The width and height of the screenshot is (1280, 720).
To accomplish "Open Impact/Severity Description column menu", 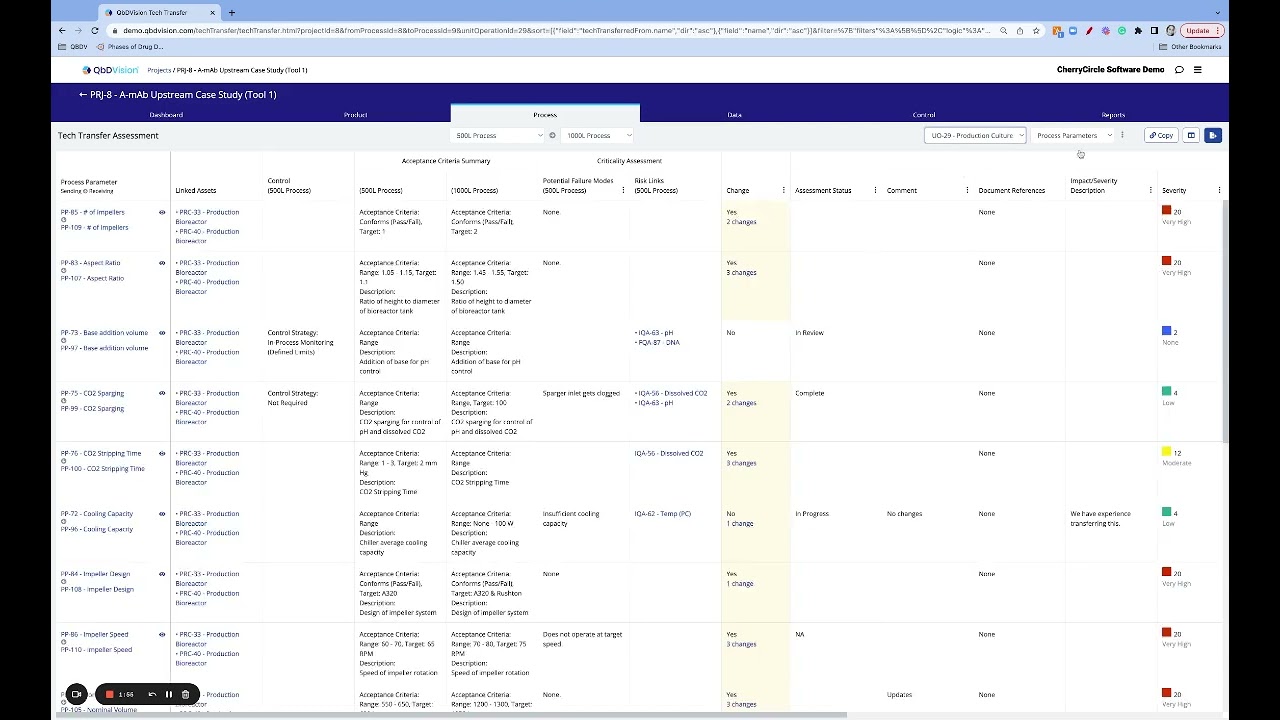I will click(1150, 190).
